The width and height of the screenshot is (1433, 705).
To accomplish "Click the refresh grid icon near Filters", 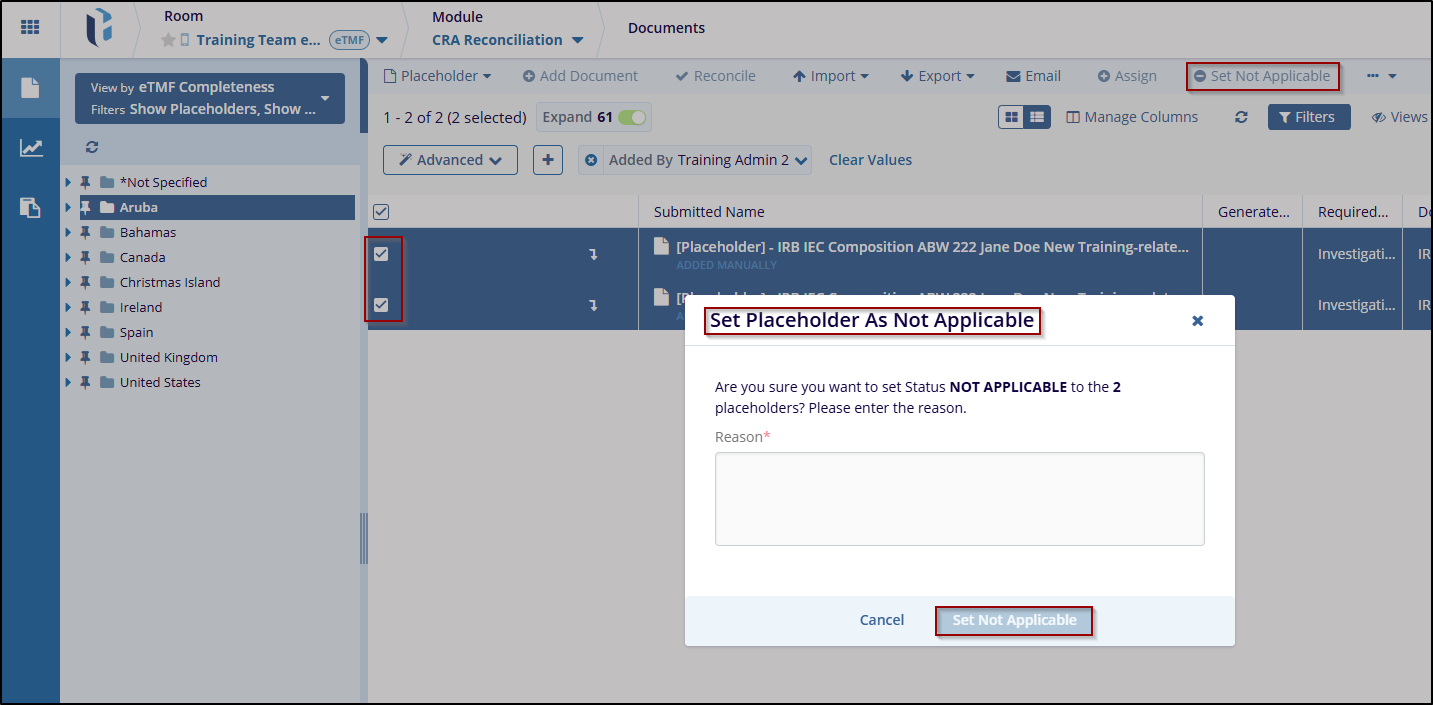I will pos(1241,117).
